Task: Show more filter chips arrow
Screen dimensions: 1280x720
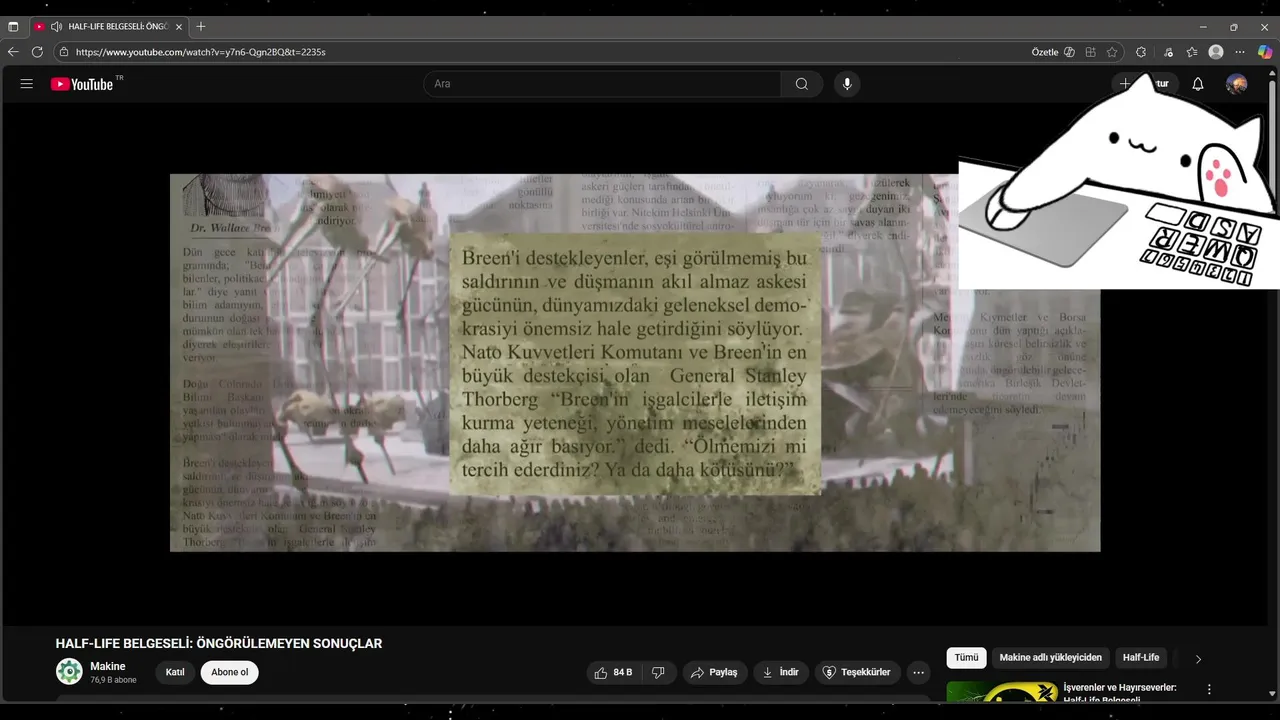Action: coord(1198,659)
